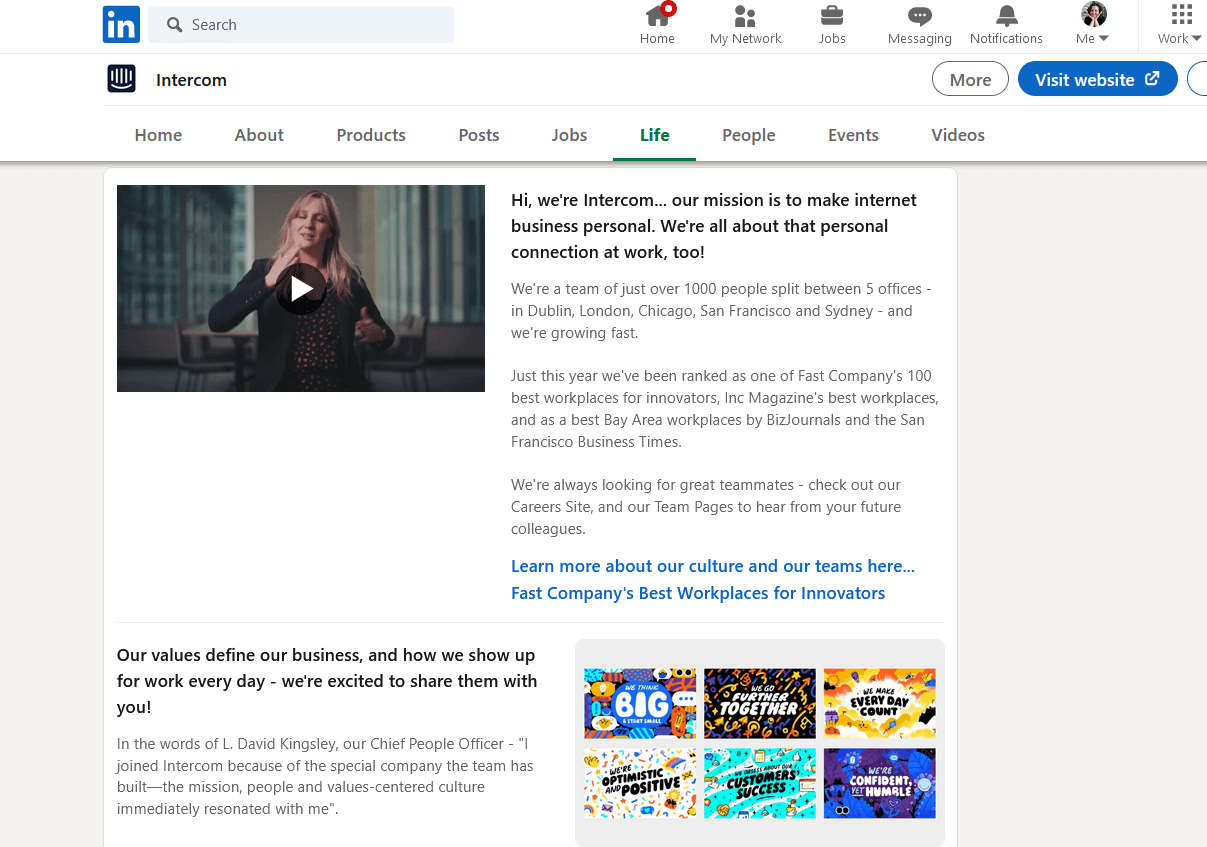Open the Videos tab
This screenshot has height=847, width=1207.
pyautogui.click(x=958, y=135)
